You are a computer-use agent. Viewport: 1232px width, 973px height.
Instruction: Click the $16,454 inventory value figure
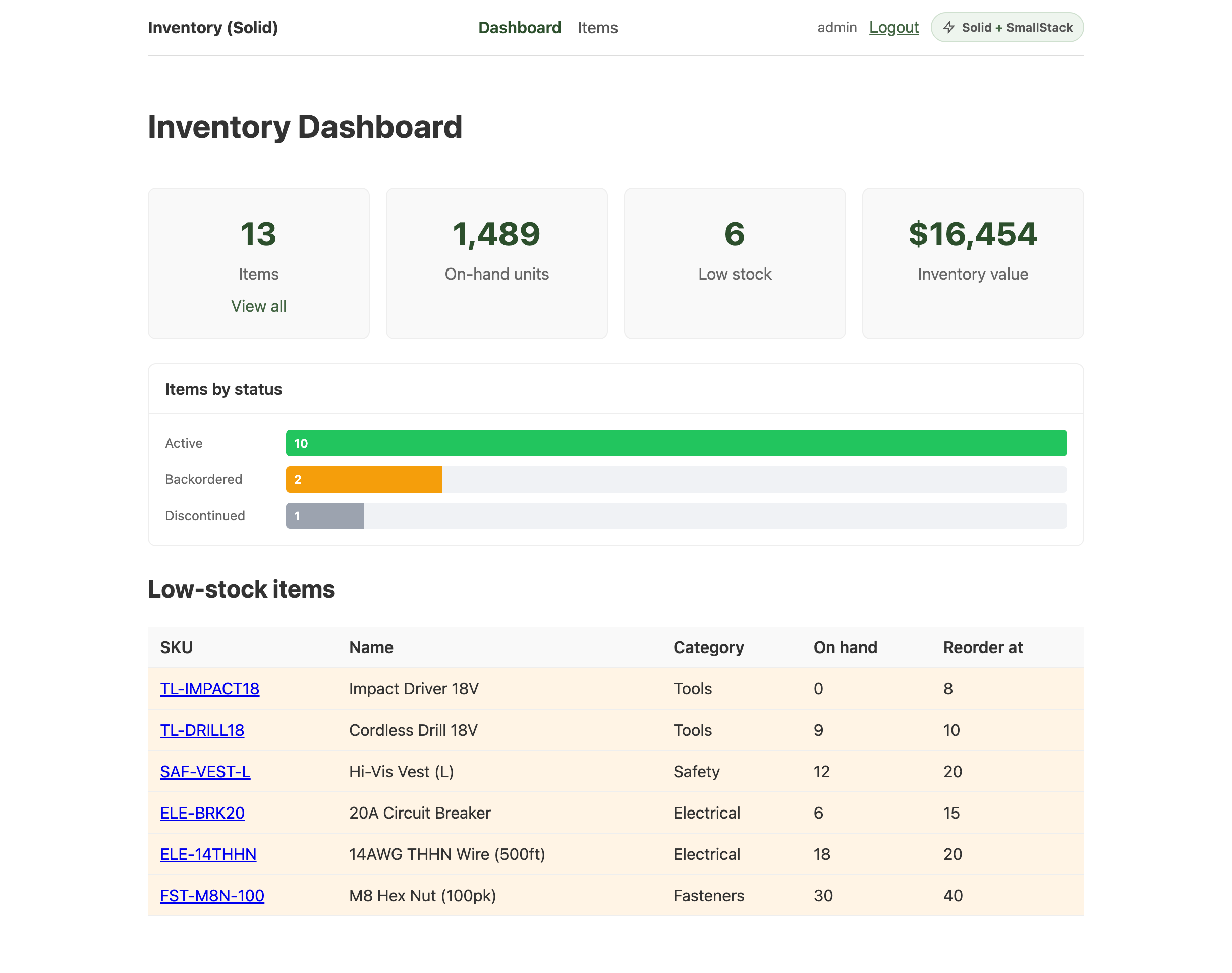pyautogui.click(x=973, y=234)
